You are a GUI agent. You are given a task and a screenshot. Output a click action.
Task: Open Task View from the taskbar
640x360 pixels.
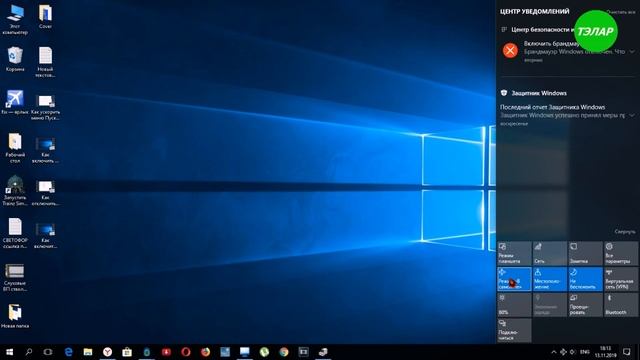point(48,352)
